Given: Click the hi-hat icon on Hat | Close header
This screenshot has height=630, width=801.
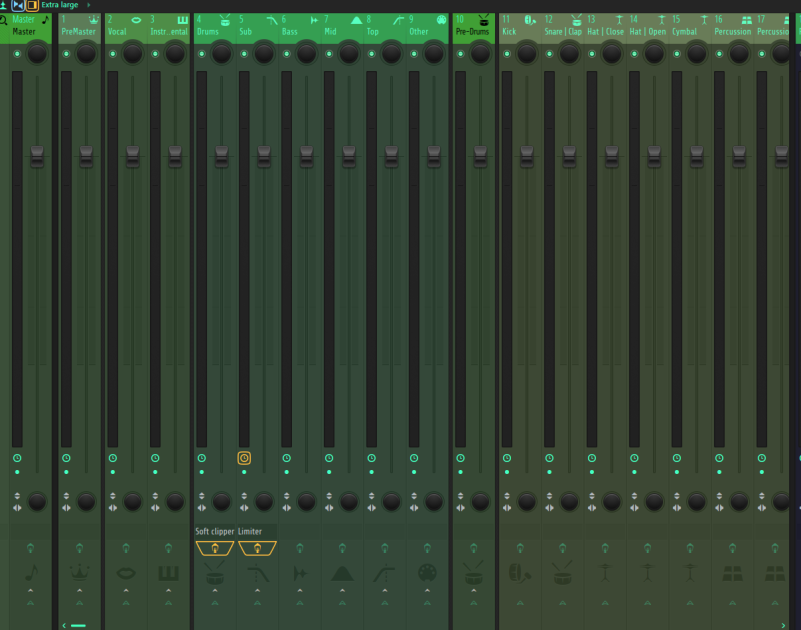Looking at the screenshot, I should coord(619,20).
